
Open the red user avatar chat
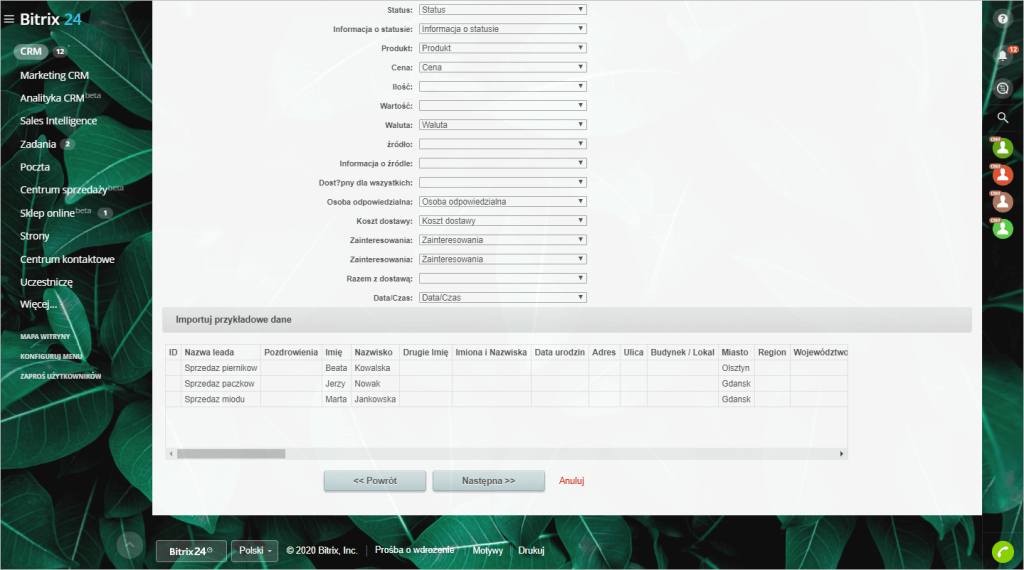click(1003, 175)
